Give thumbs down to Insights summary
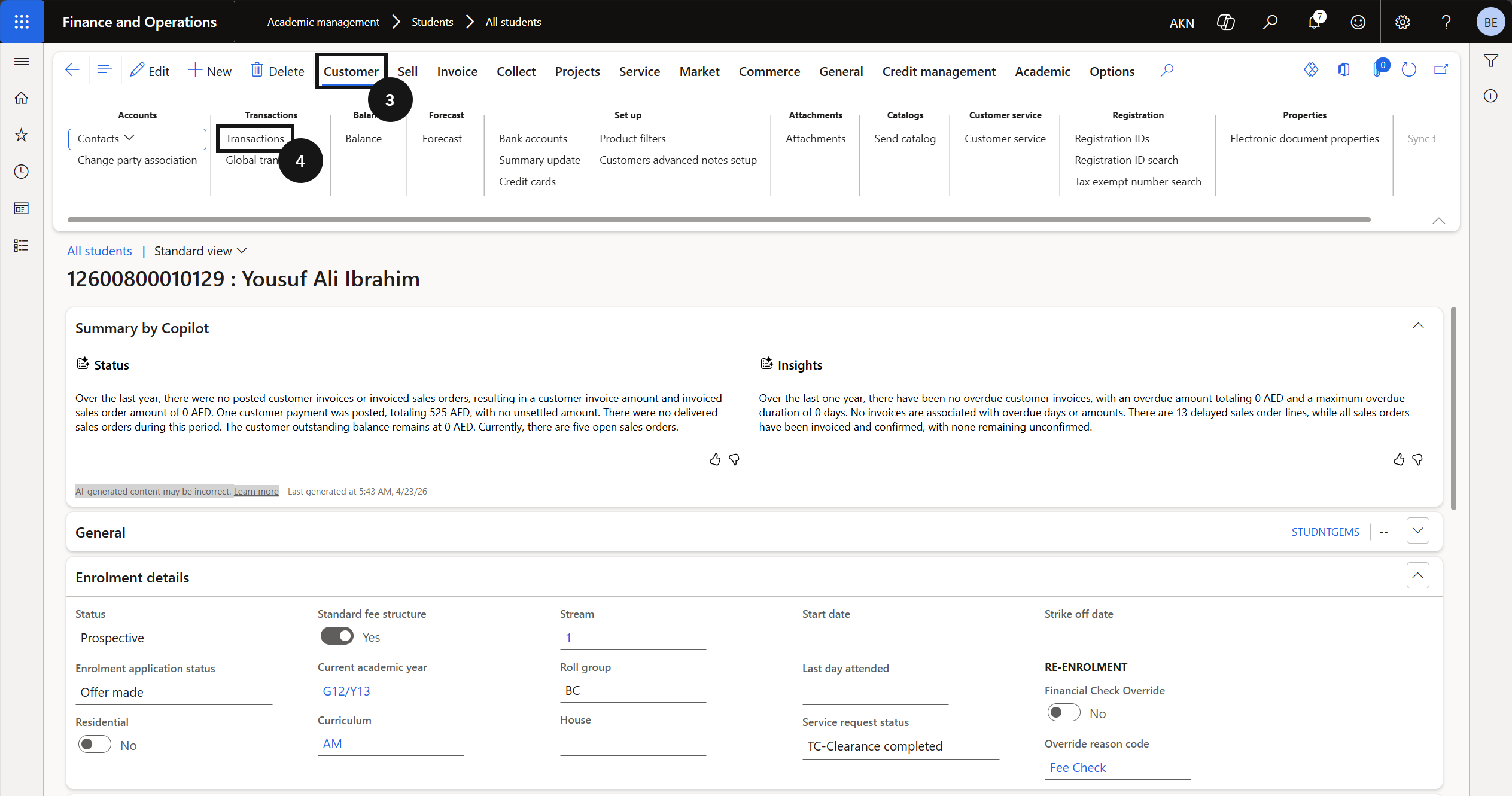 point(1417,459)
